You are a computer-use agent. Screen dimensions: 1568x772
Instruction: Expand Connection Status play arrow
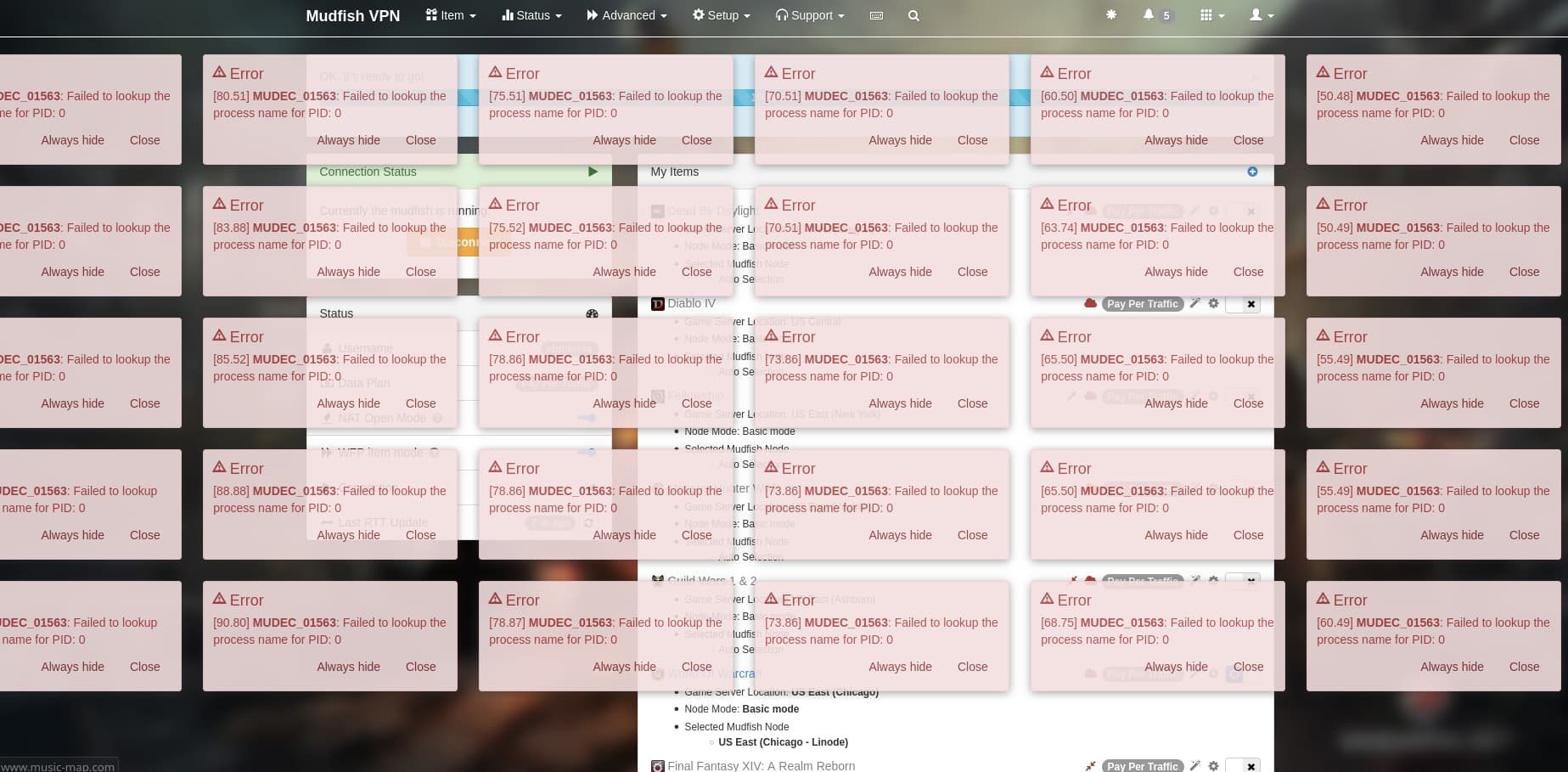pos(593,172)
